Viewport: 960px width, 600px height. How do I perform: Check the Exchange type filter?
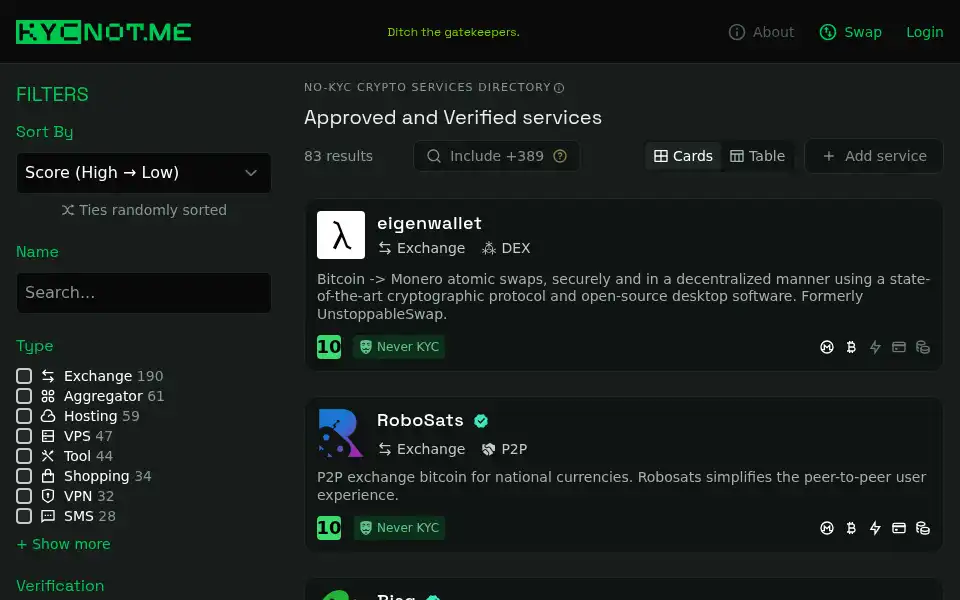24,376
